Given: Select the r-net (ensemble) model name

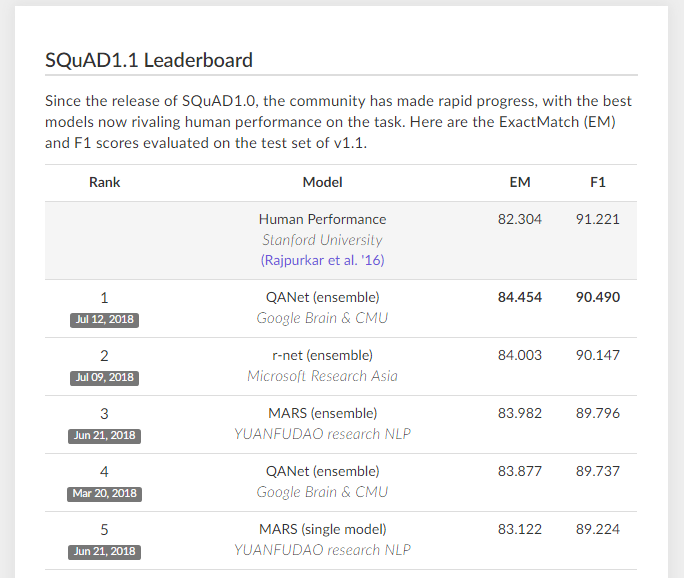Looking at the screenshot, I should click(x=322, y=356).
